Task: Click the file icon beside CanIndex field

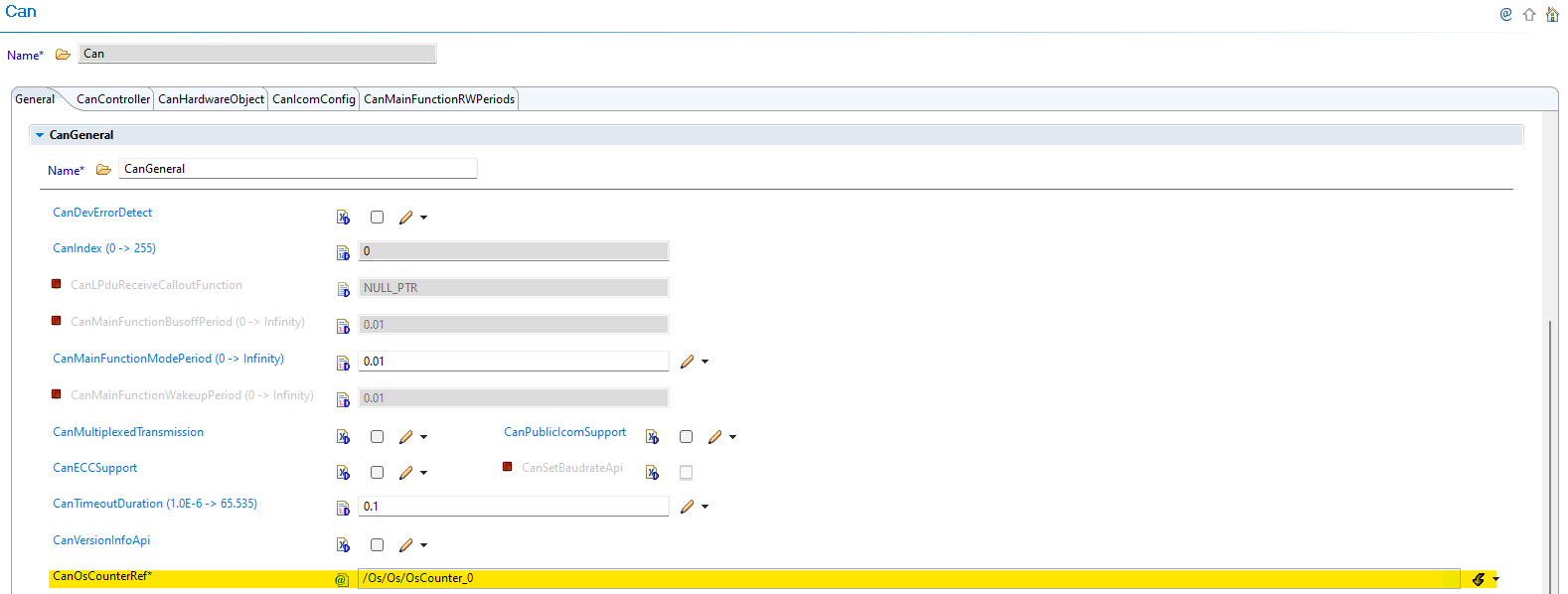Action: click(x=343, y=252)
